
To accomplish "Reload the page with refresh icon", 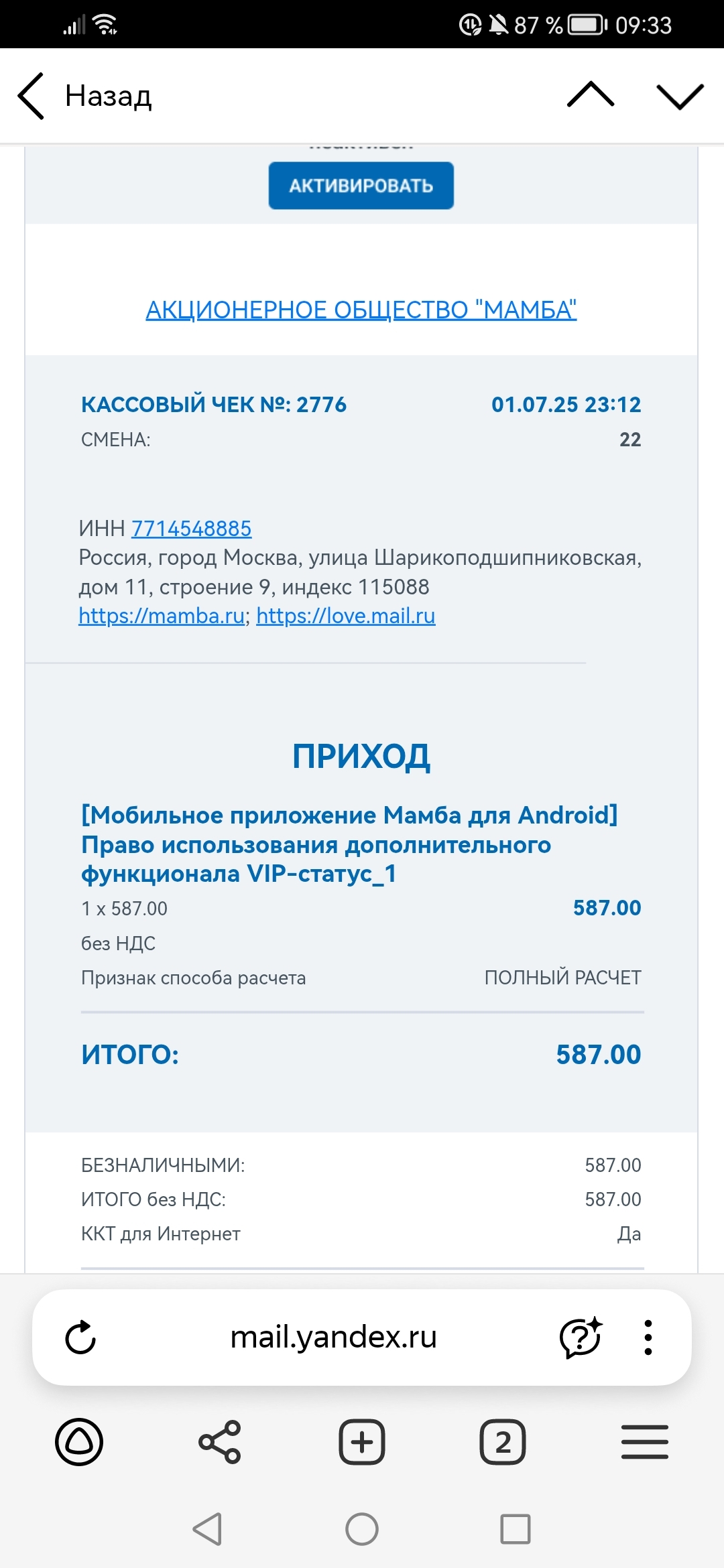I will [x=80, y=1337].
